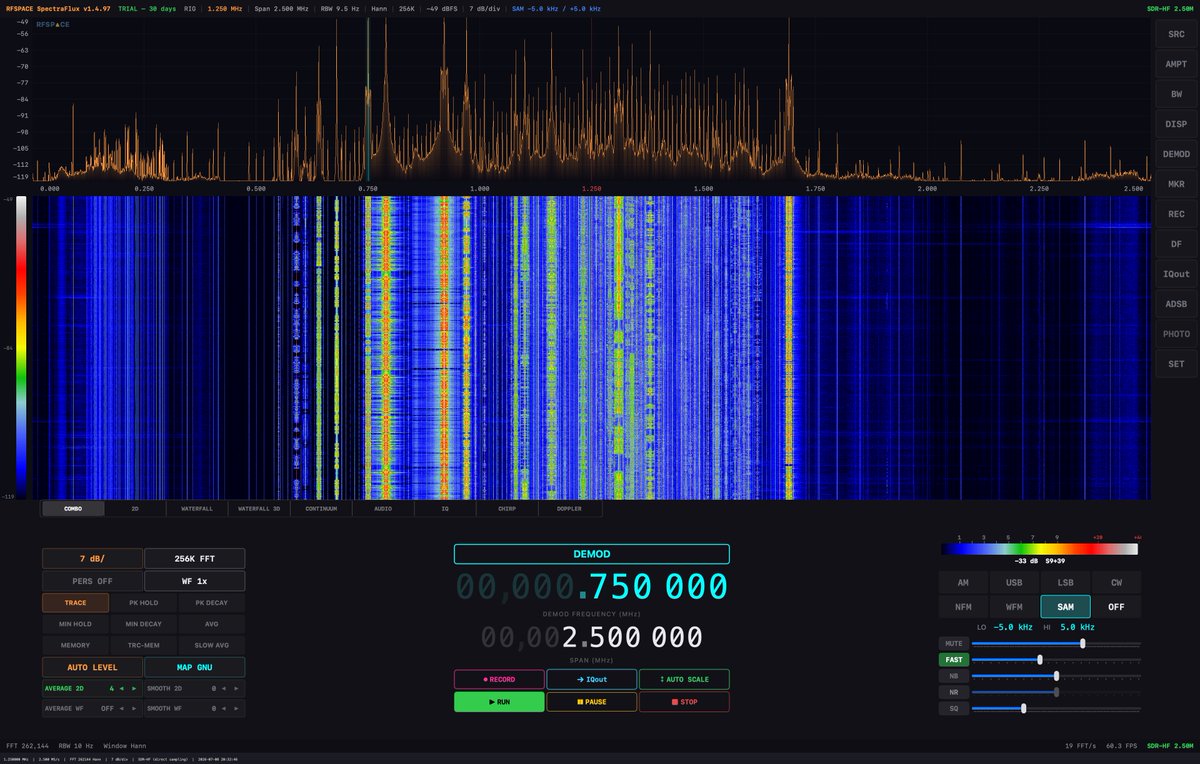
Task: Enable MEMORY trace
Action: coord(75,645)
